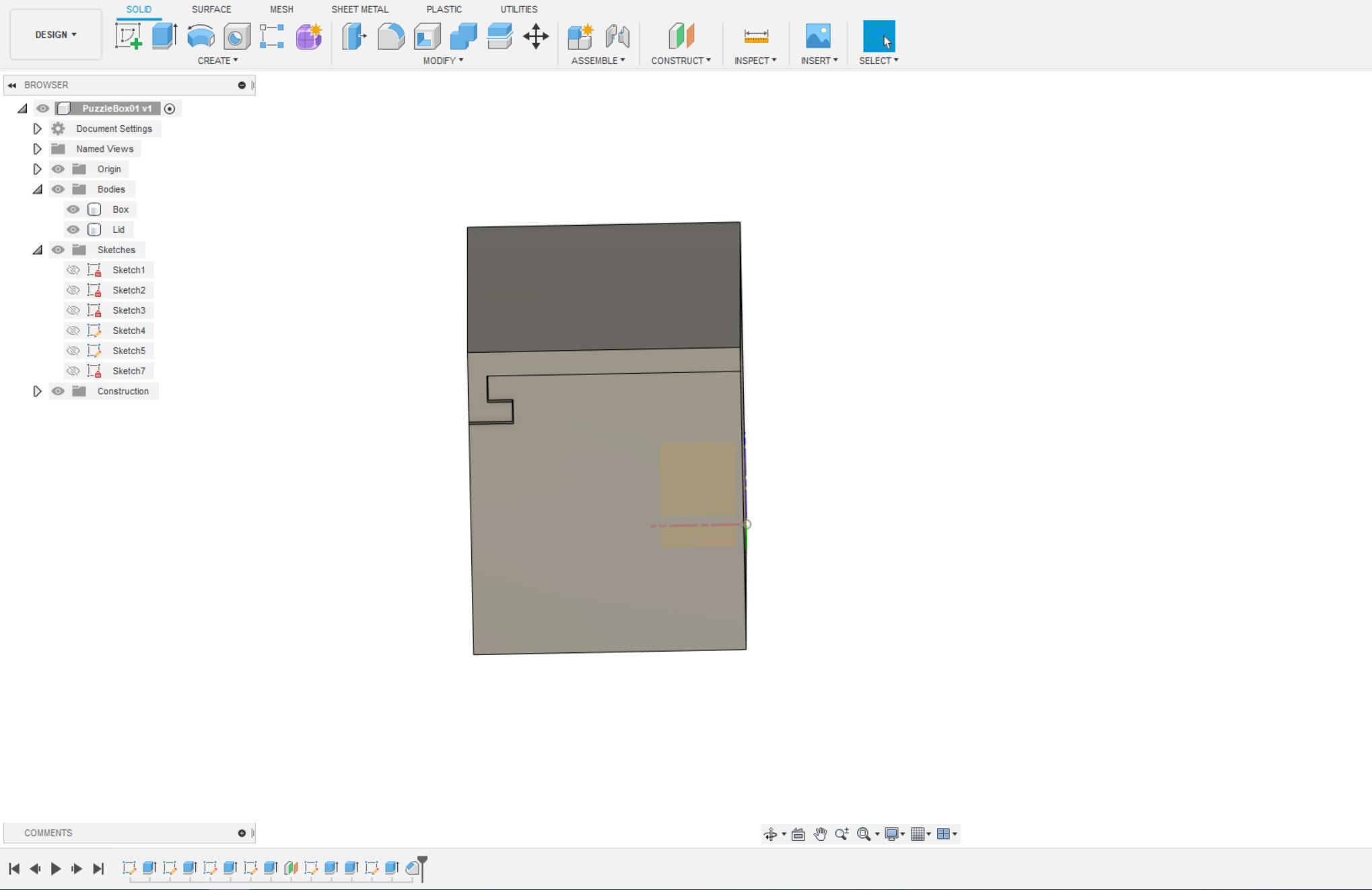Image resolution: width=1372 pixels, height=890 pixels.
Task: Open the SOLID tab
Action: click(138, 9)
